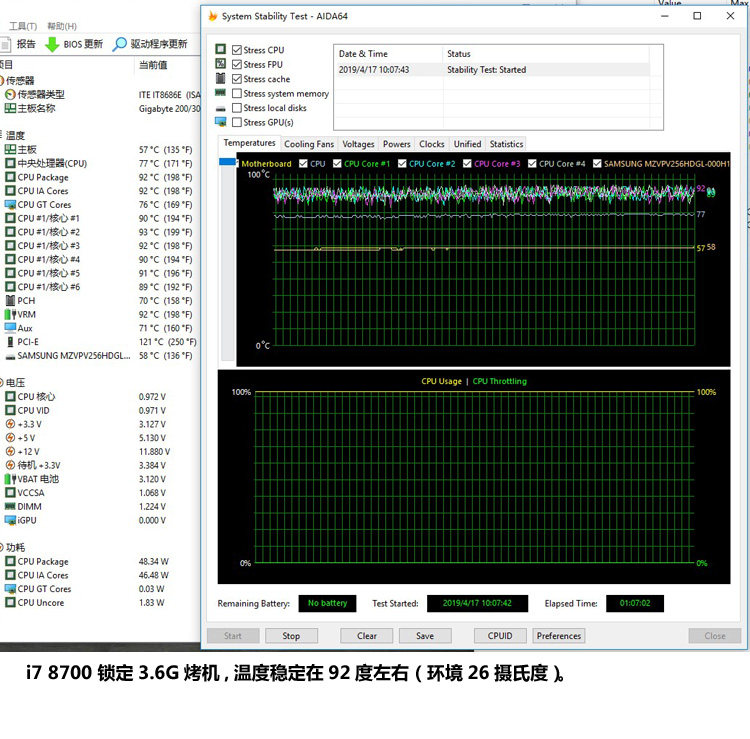The width and height of the screenshot is (750, 739).
Task: Click the Stop button
Action: point(291,636)
